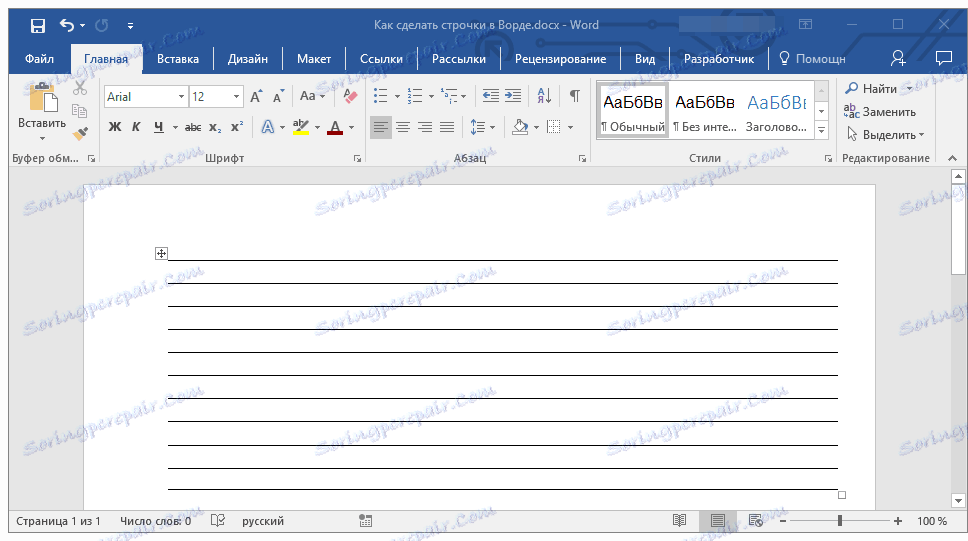968x541 pixels.
Task: Justify the paragraph text
Action: pyautogui.click(x=447, y=127)
